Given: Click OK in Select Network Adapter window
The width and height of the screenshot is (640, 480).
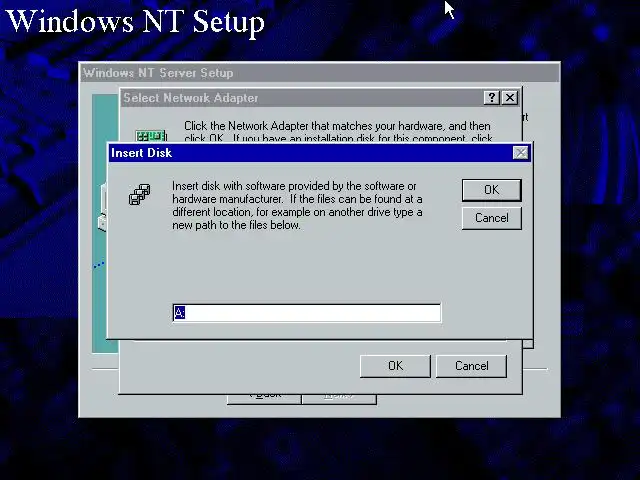Looking at the screenshot, I should pyautogui.click(x=395, y=366).
